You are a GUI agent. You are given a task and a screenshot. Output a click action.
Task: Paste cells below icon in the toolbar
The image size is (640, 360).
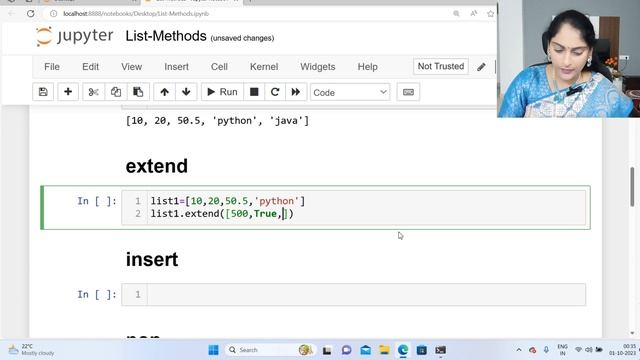pos(138,92)
